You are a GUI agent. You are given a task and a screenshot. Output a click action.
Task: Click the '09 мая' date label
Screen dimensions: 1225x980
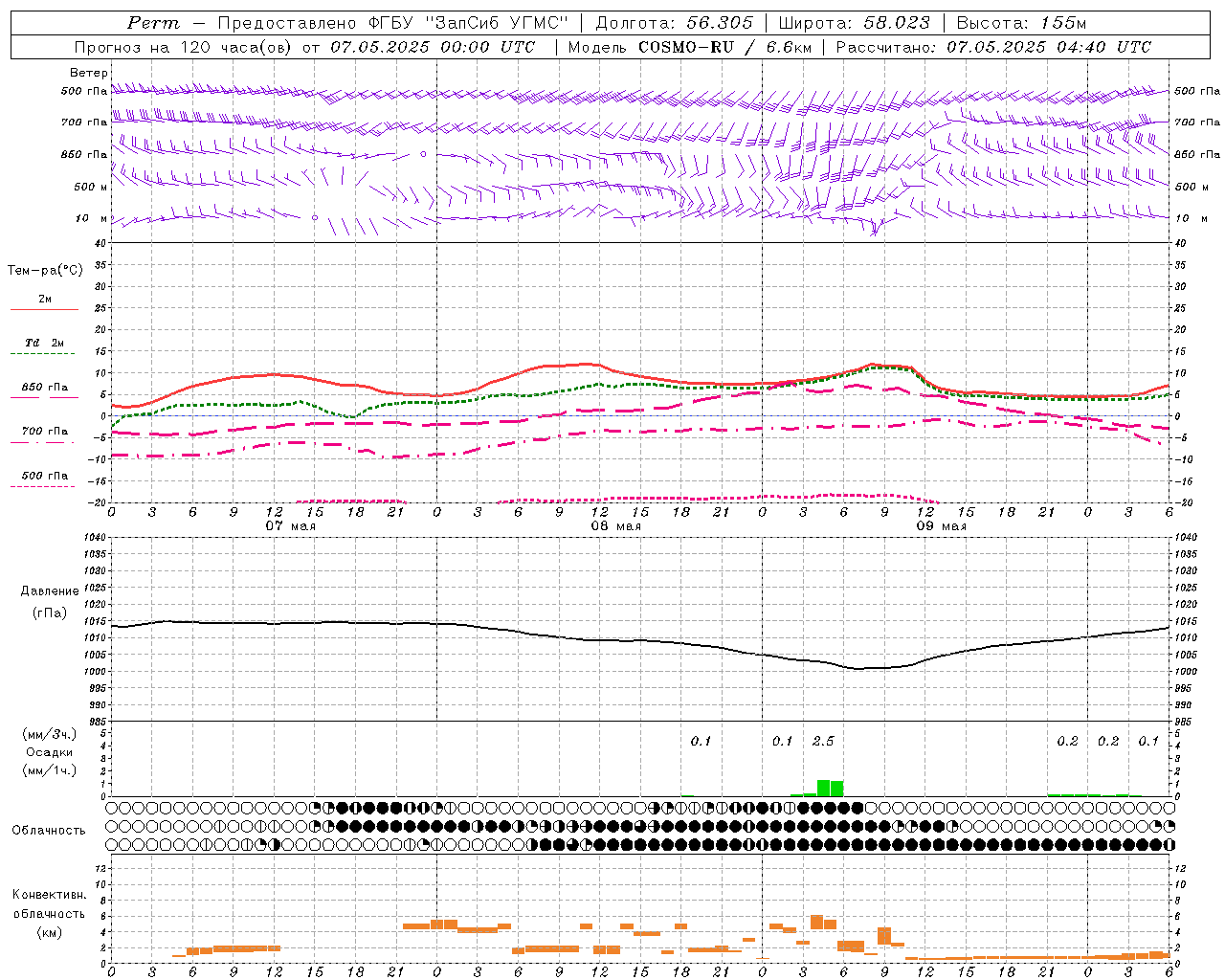coord(942,526)
